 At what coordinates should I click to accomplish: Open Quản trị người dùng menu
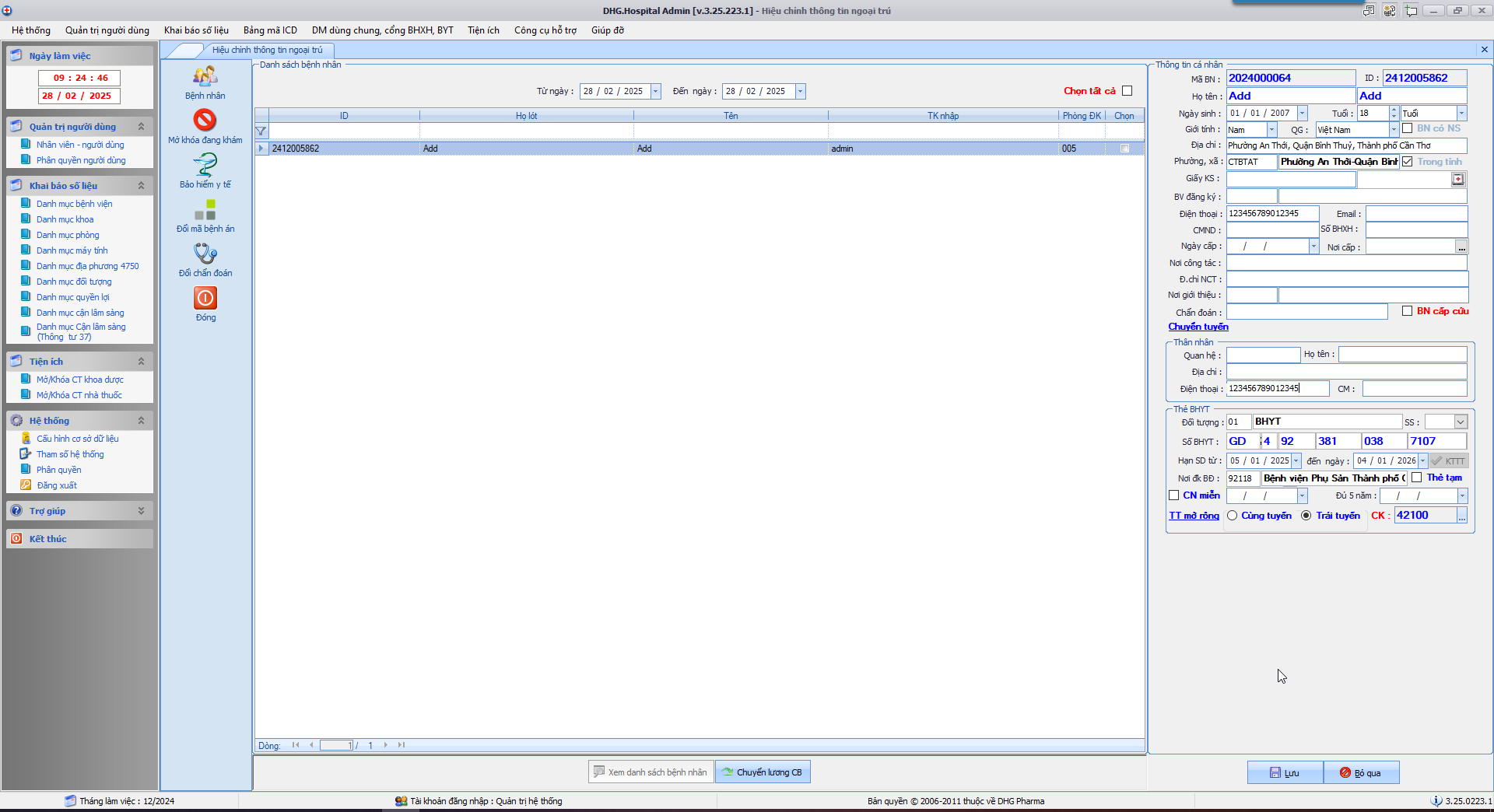tap(107, 30)
